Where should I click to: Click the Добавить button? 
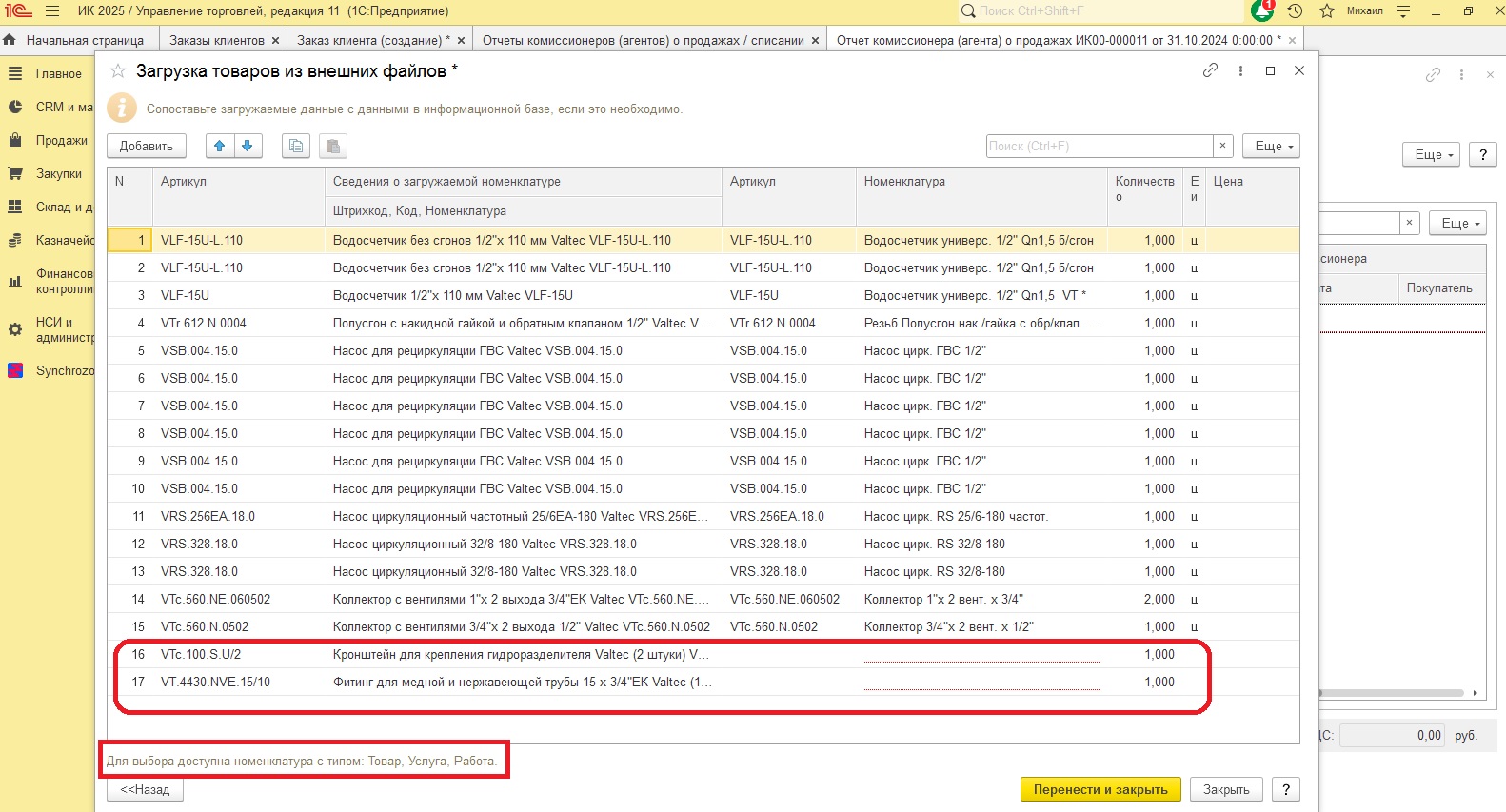[x=146, y=146]
